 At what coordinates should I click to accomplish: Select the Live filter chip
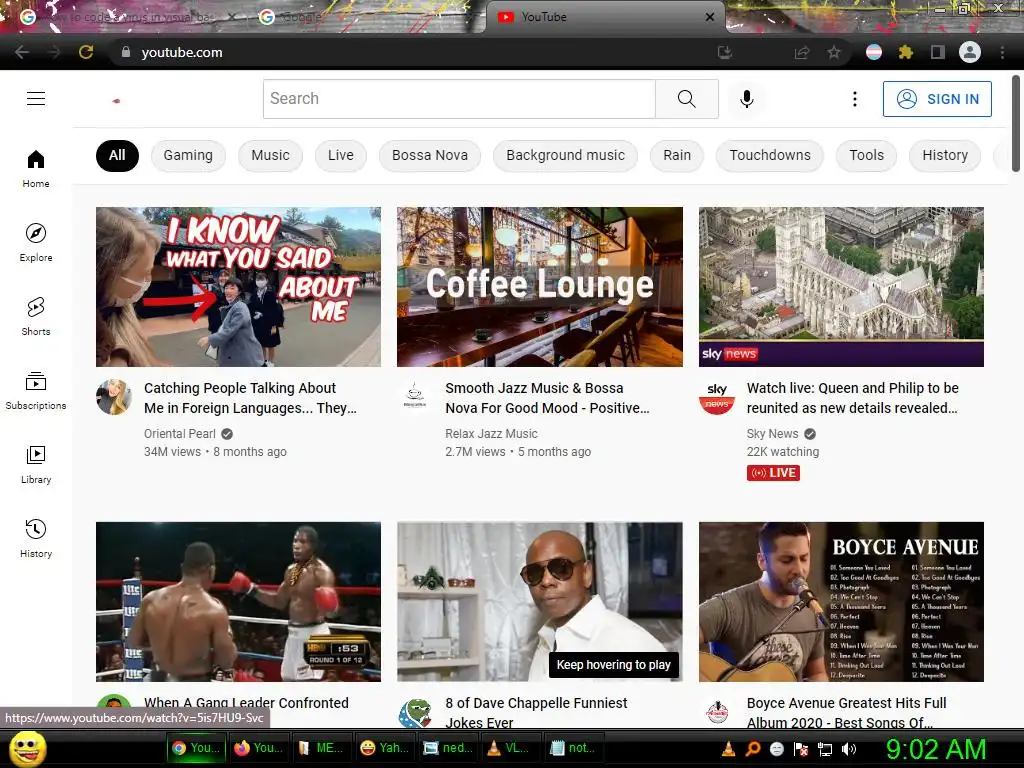341,155
